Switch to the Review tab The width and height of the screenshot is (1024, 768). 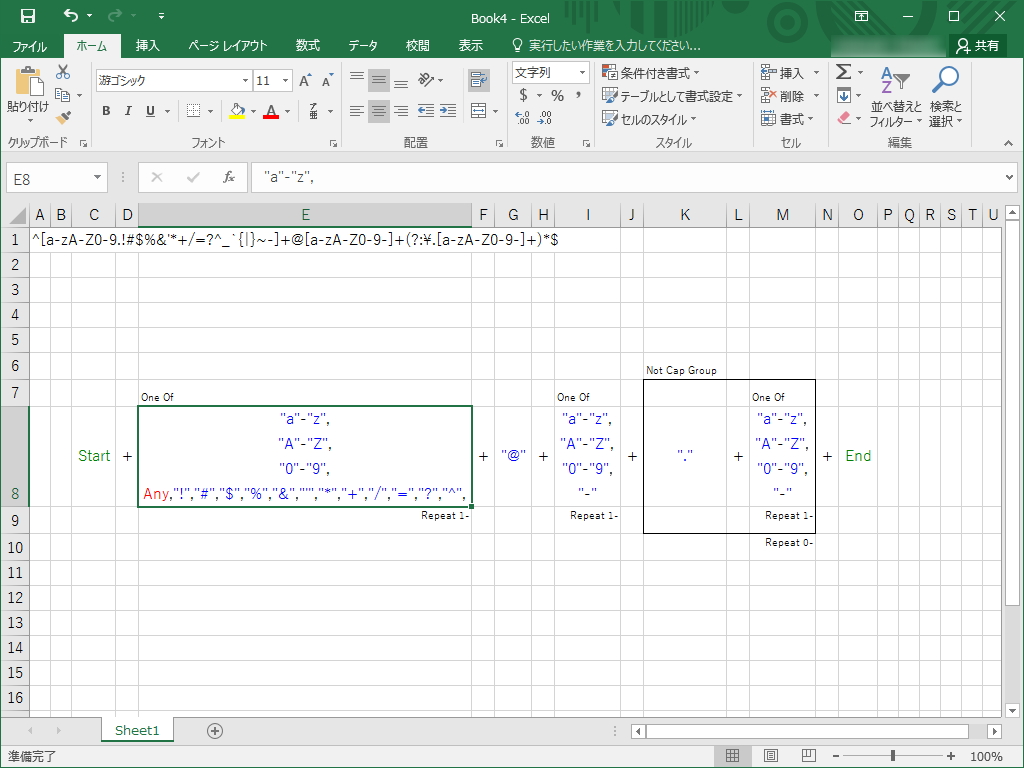417,45
